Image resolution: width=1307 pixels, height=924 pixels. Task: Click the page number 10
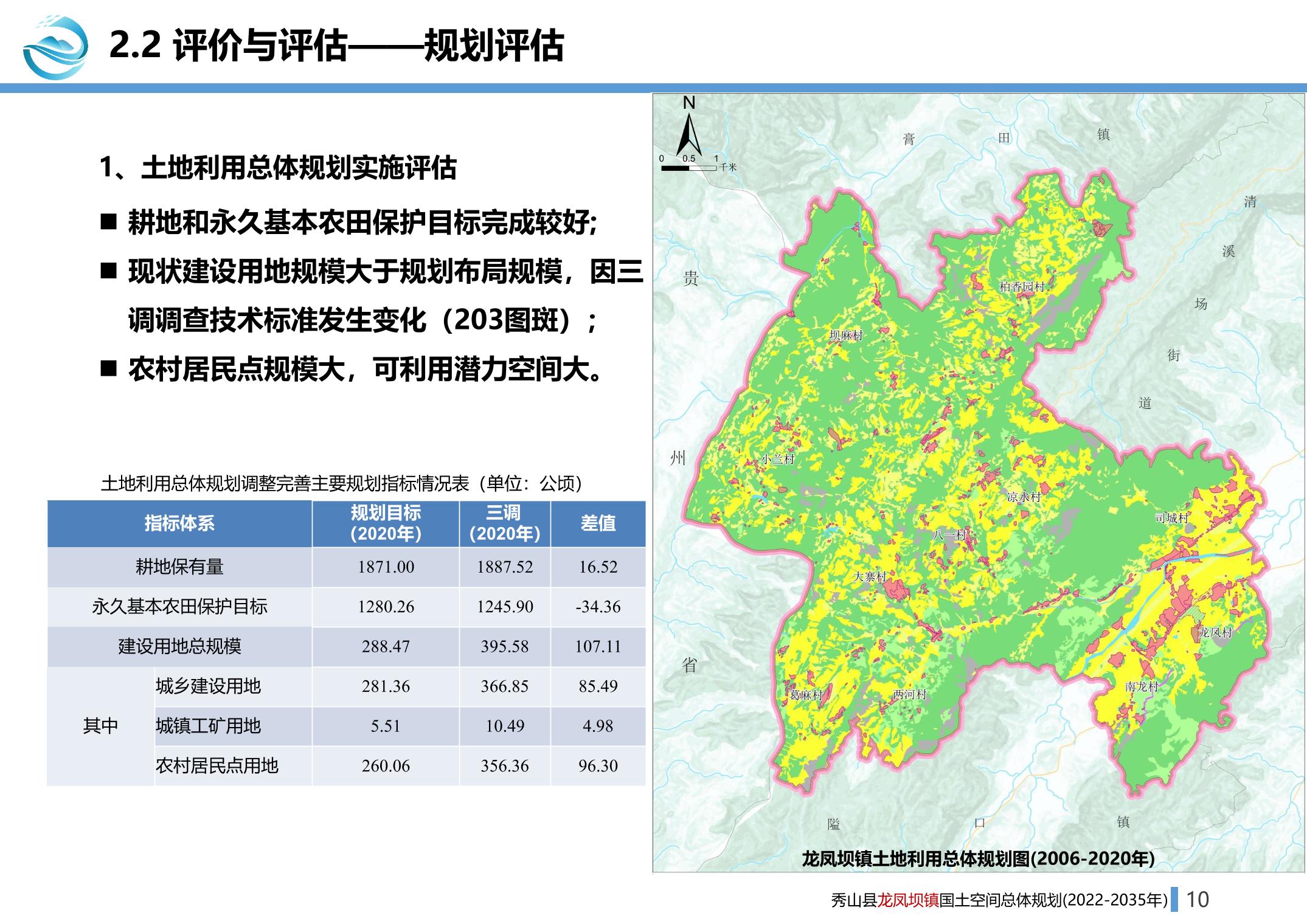click(1198, 899)
